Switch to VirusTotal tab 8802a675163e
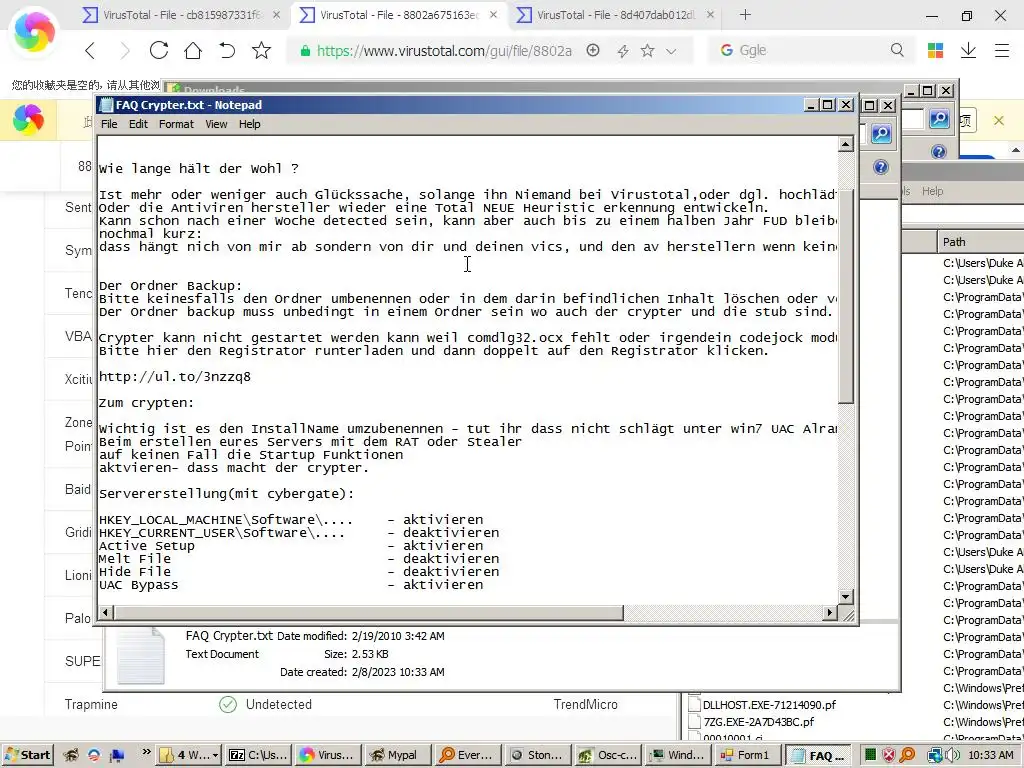The width and height of the screenshot is (1024, 768). (398, 14)
